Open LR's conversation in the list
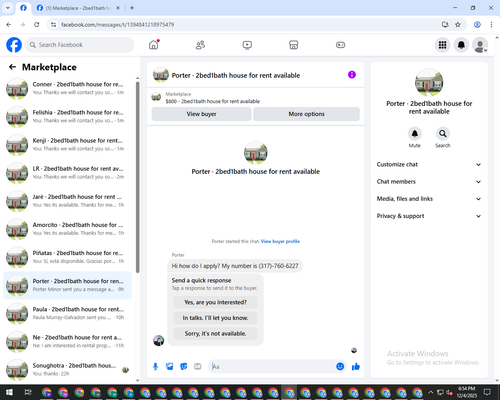The image size is (500, 400). [67, 173]
